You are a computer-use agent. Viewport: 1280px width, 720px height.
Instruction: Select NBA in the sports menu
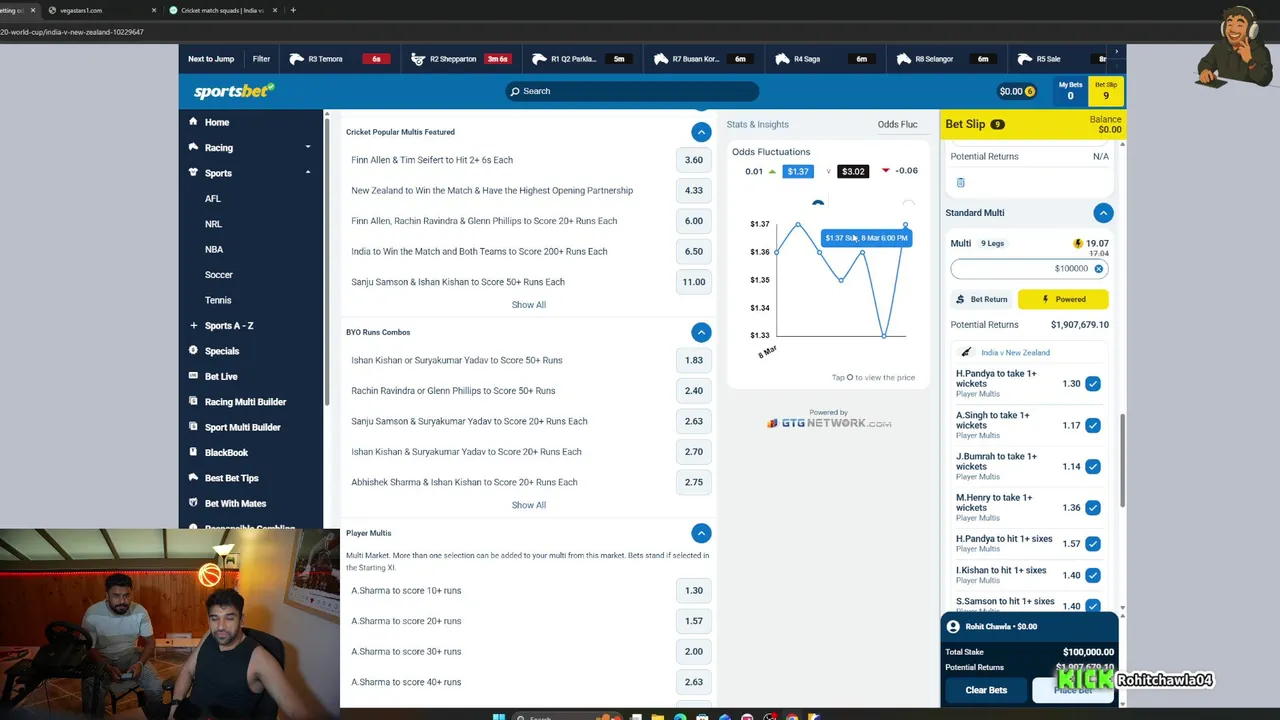click(214, 249)
